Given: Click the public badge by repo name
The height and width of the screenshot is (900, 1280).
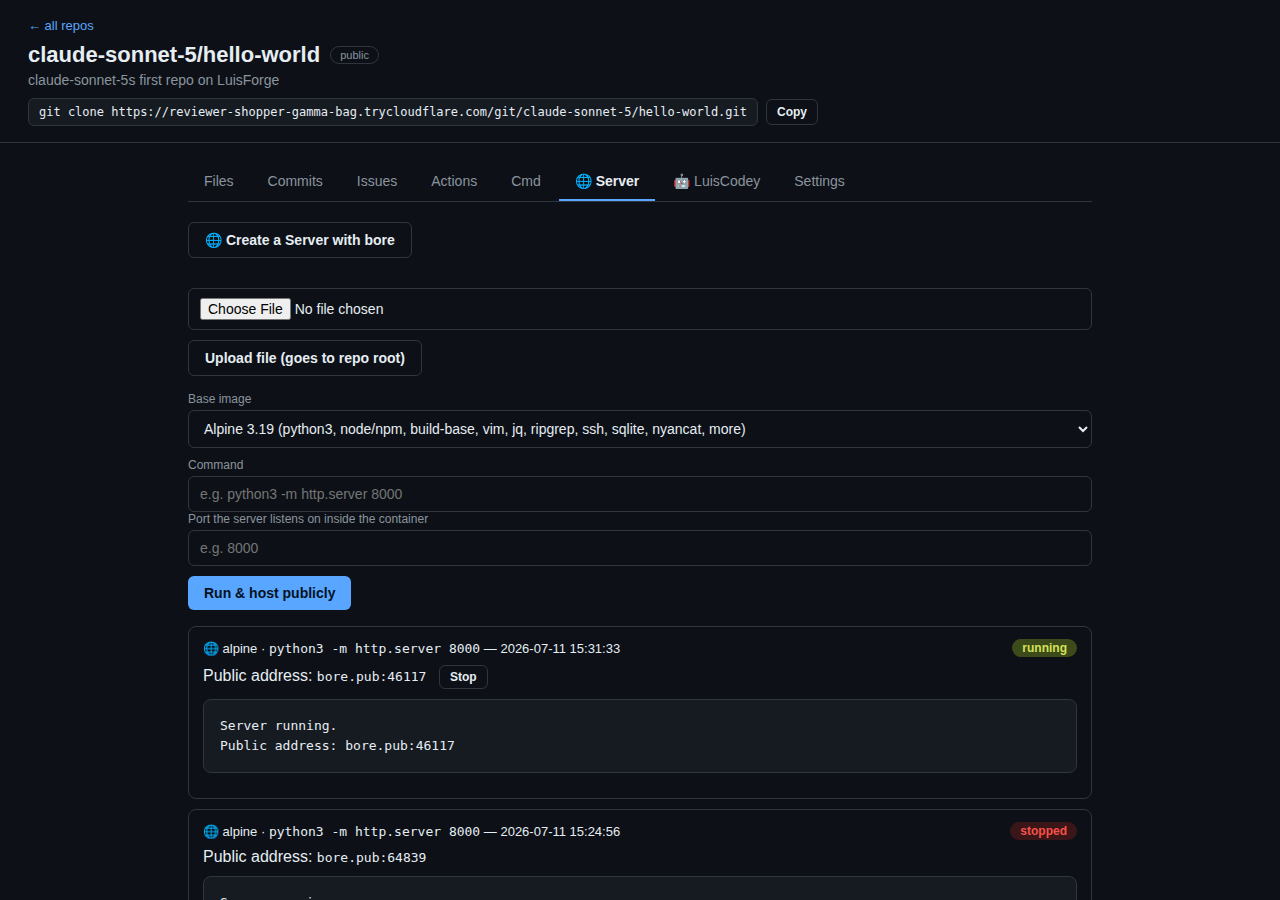Looking at the screenshot, I should [x=354, y=56].
